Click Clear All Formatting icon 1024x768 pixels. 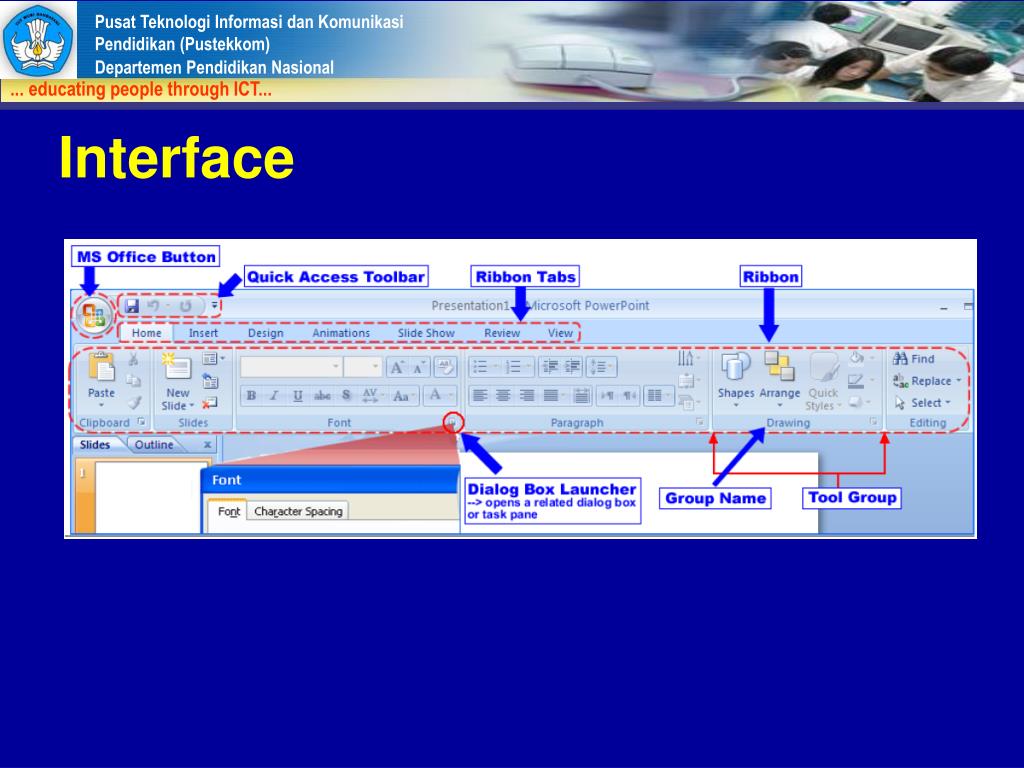click(x=446, y=367)
